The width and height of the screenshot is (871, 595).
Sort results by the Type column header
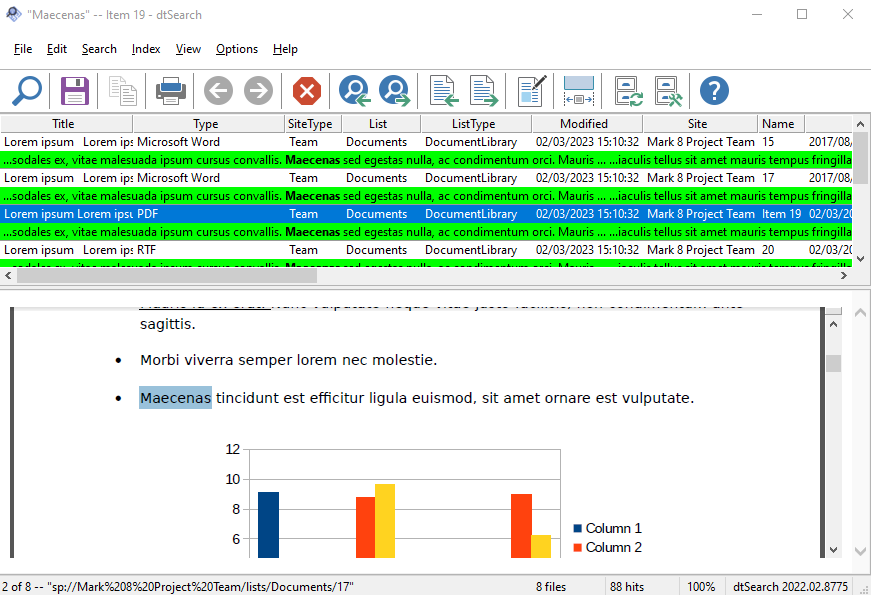pos(208,124)
